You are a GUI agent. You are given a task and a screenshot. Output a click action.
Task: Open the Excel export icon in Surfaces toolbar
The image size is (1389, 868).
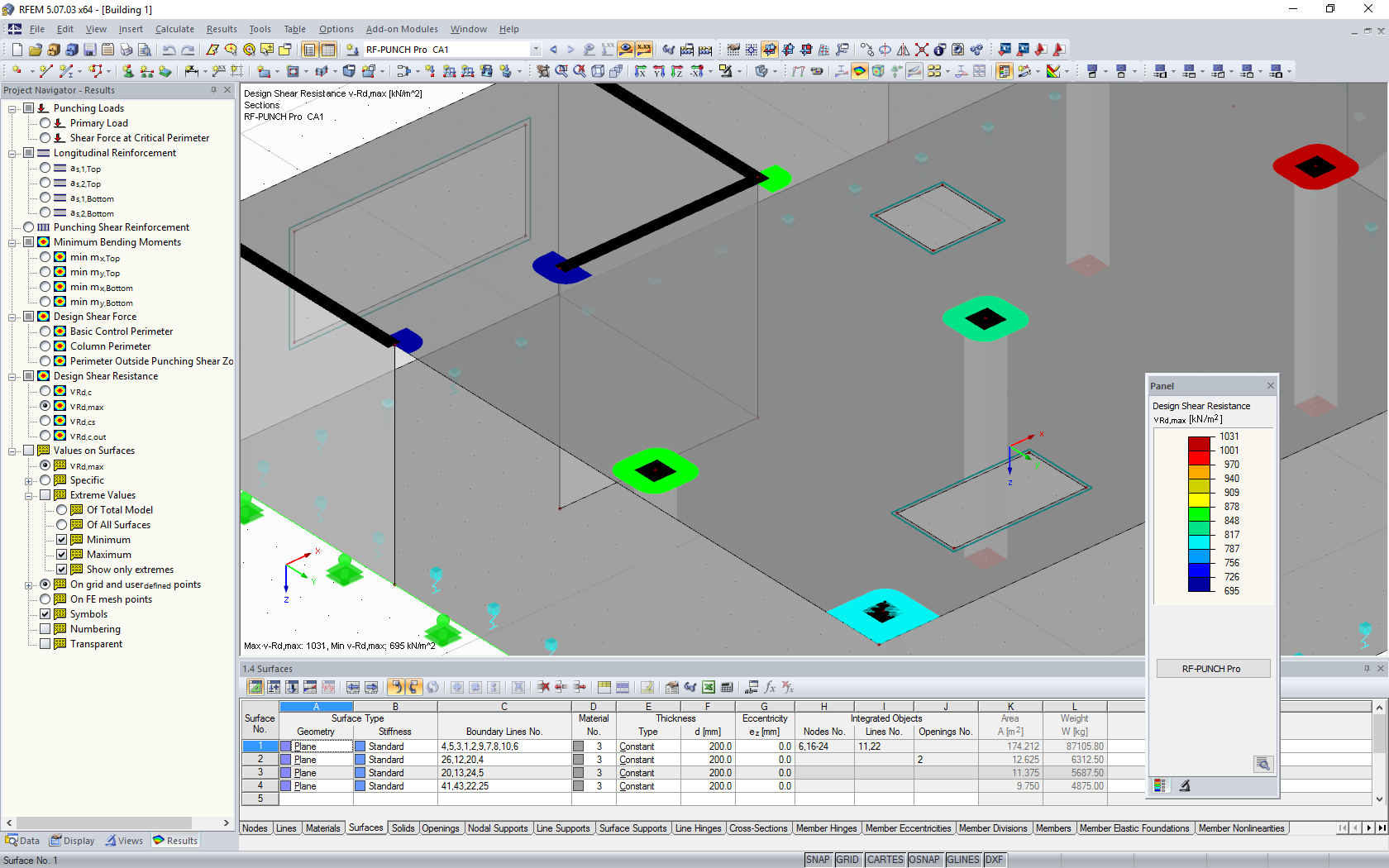(x=709, y=687)
